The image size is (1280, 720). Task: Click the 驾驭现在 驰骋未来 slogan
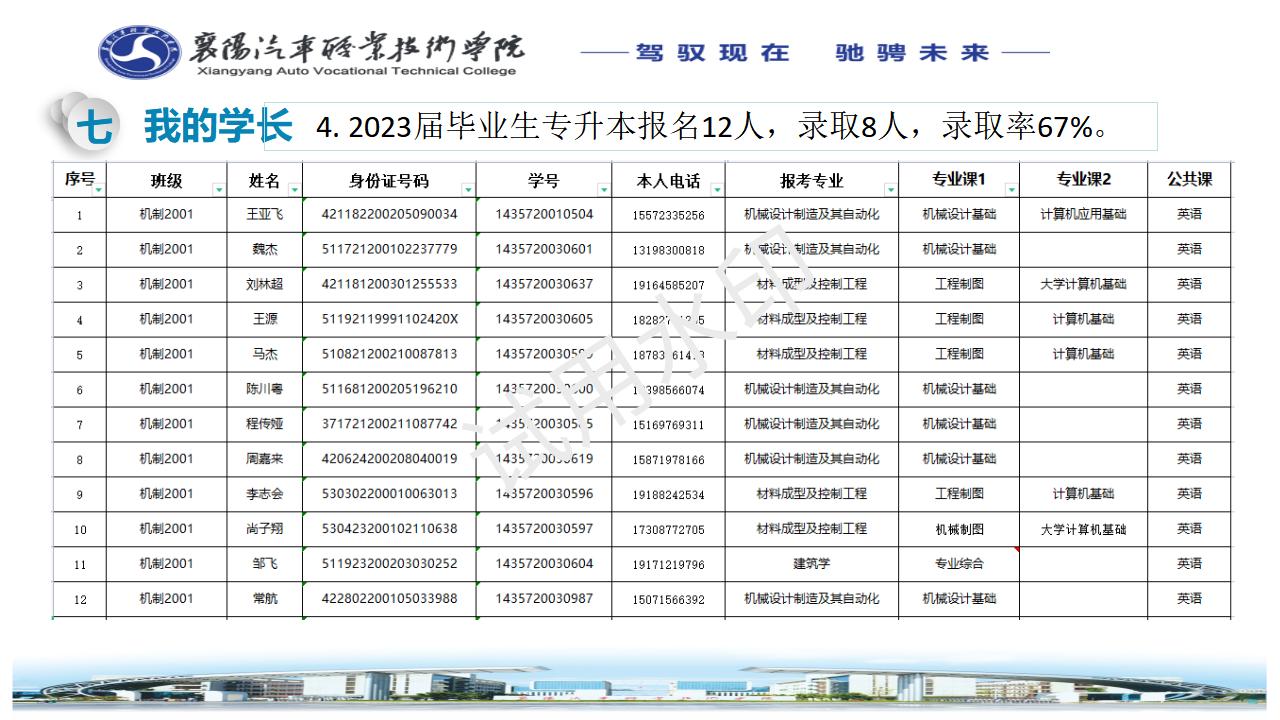pos(815,53)
